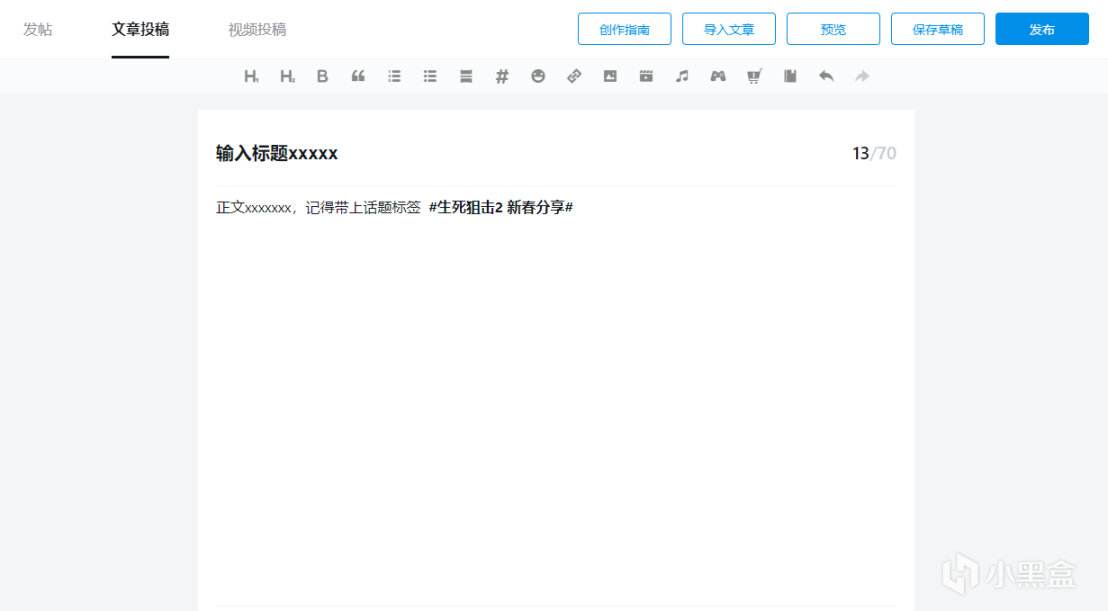
Task: Insert a hyperlink
Action: tap(574, 76)
